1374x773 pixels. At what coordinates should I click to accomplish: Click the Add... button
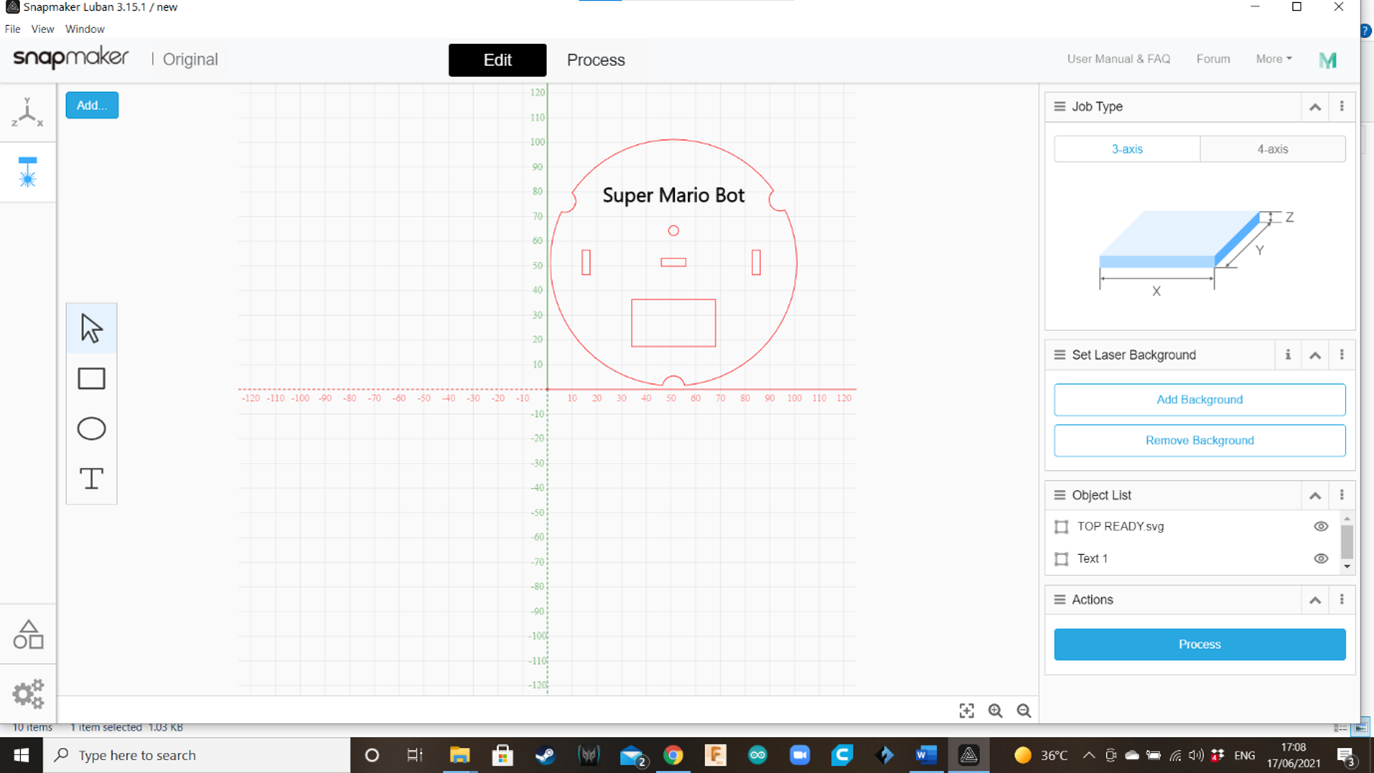pos(92,105)
